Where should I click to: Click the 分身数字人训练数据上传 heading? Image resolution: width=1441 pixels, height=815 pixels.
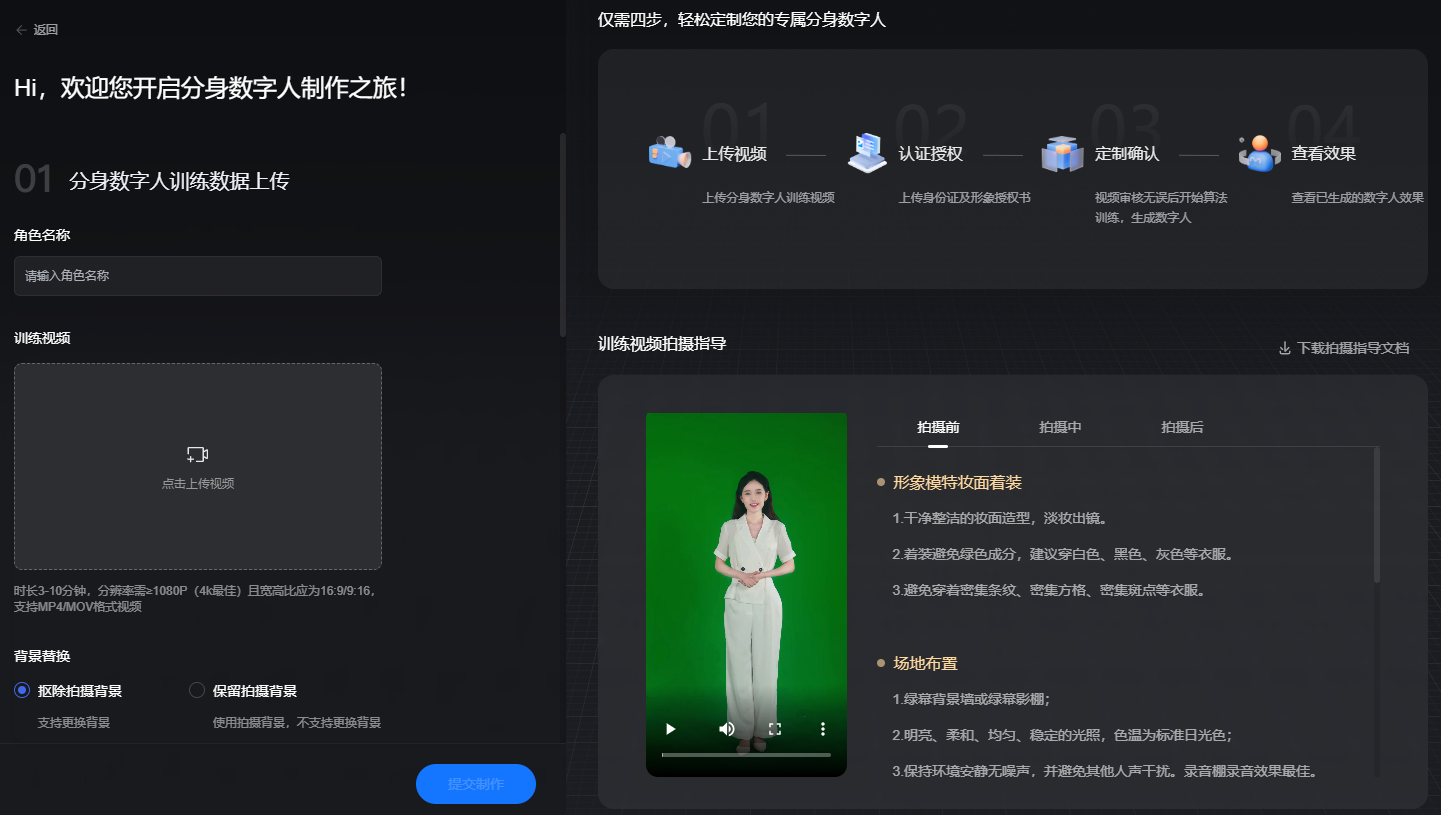pyautogui.click(x=179, y=181)
